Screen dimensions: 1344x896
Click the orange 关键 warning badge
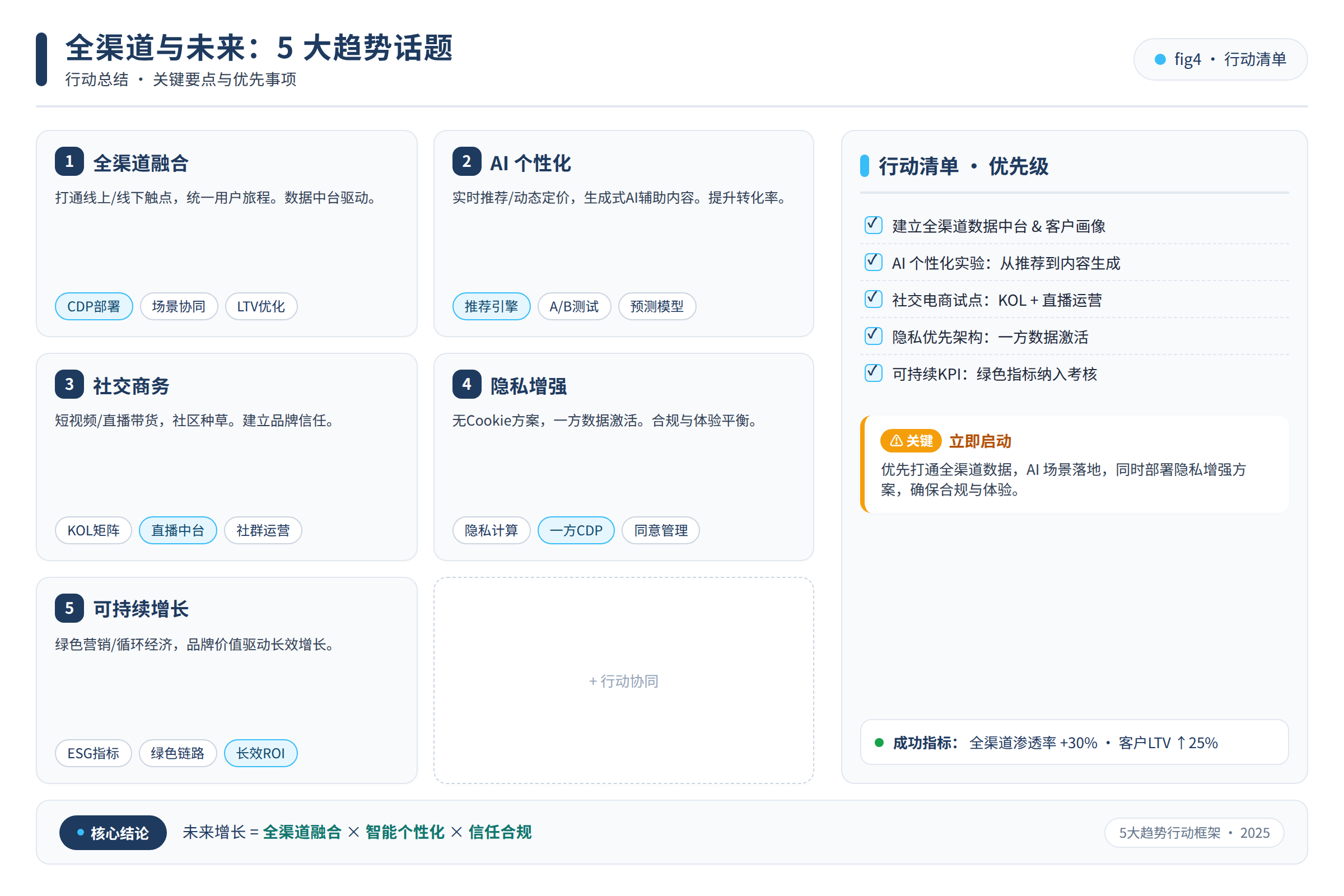tap(911, 441)
